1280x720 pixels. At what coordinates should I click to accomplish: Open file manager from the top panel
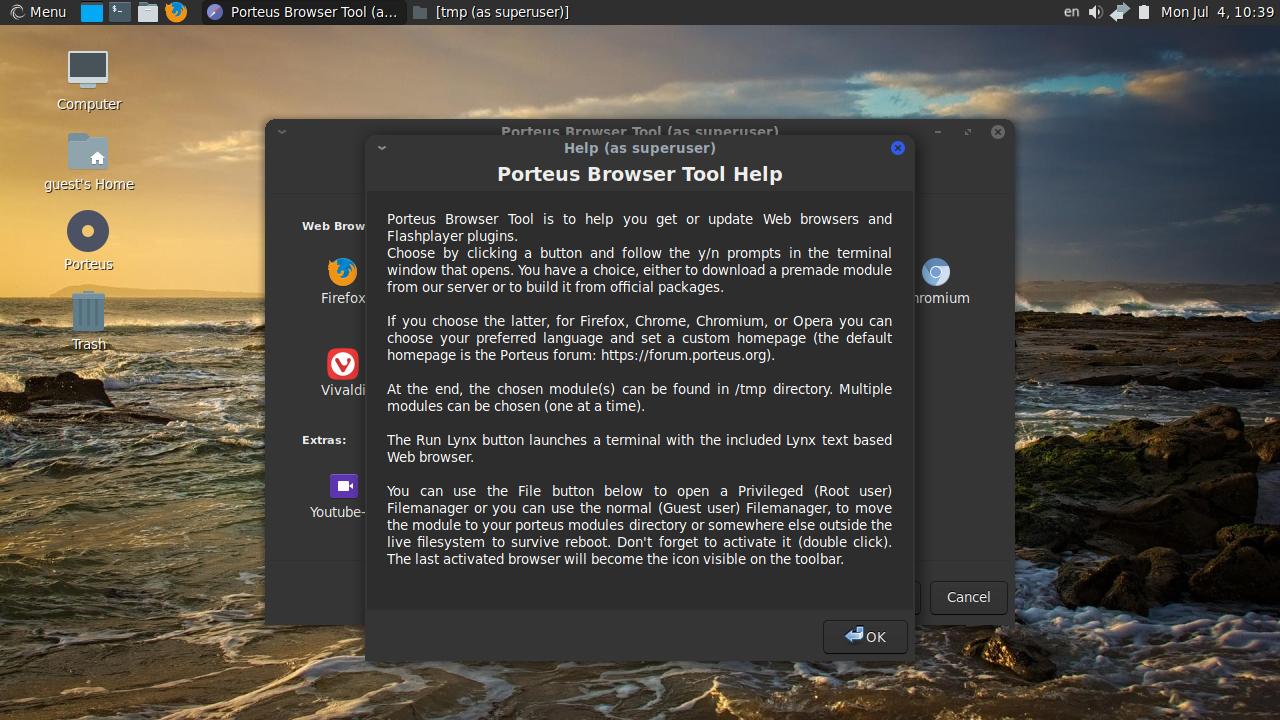point(147,12)
